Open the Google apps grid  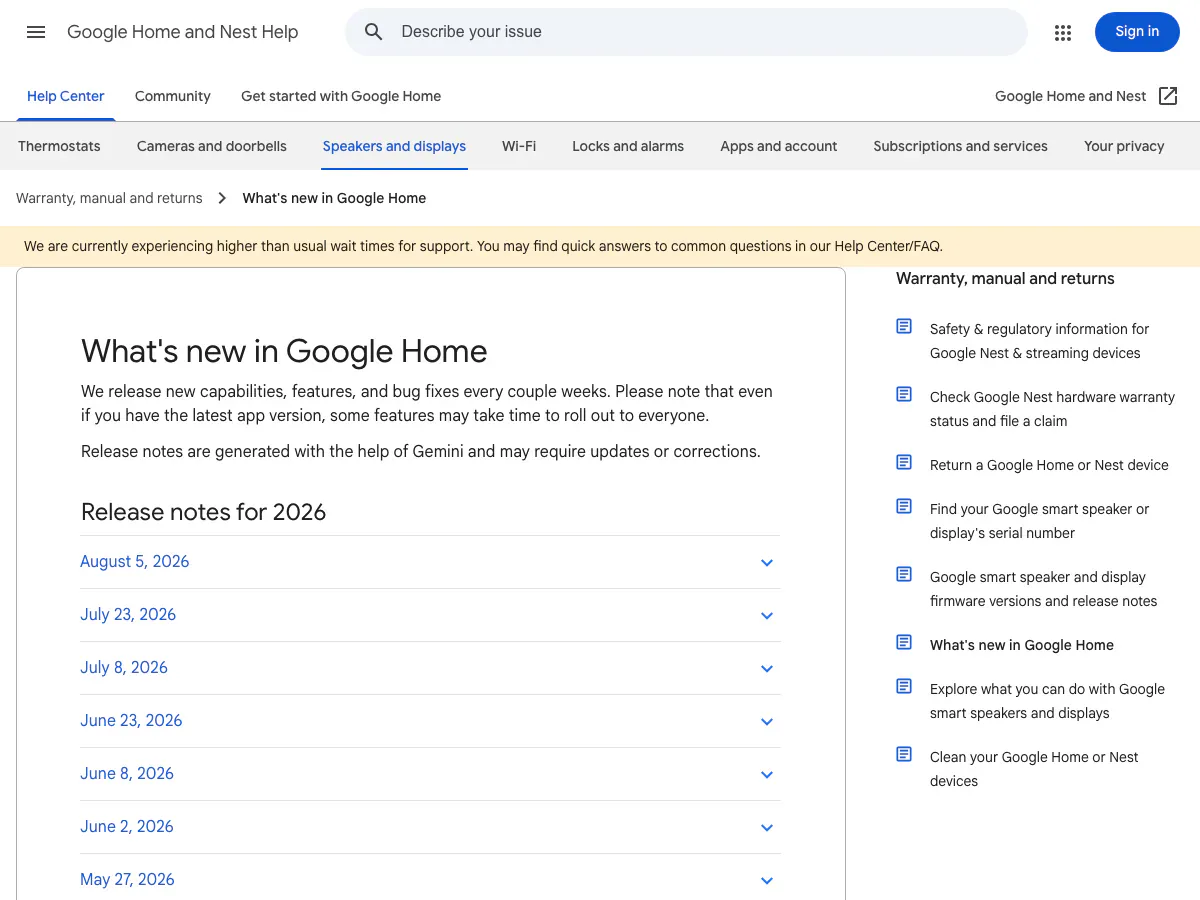(x=1063, y=32)
